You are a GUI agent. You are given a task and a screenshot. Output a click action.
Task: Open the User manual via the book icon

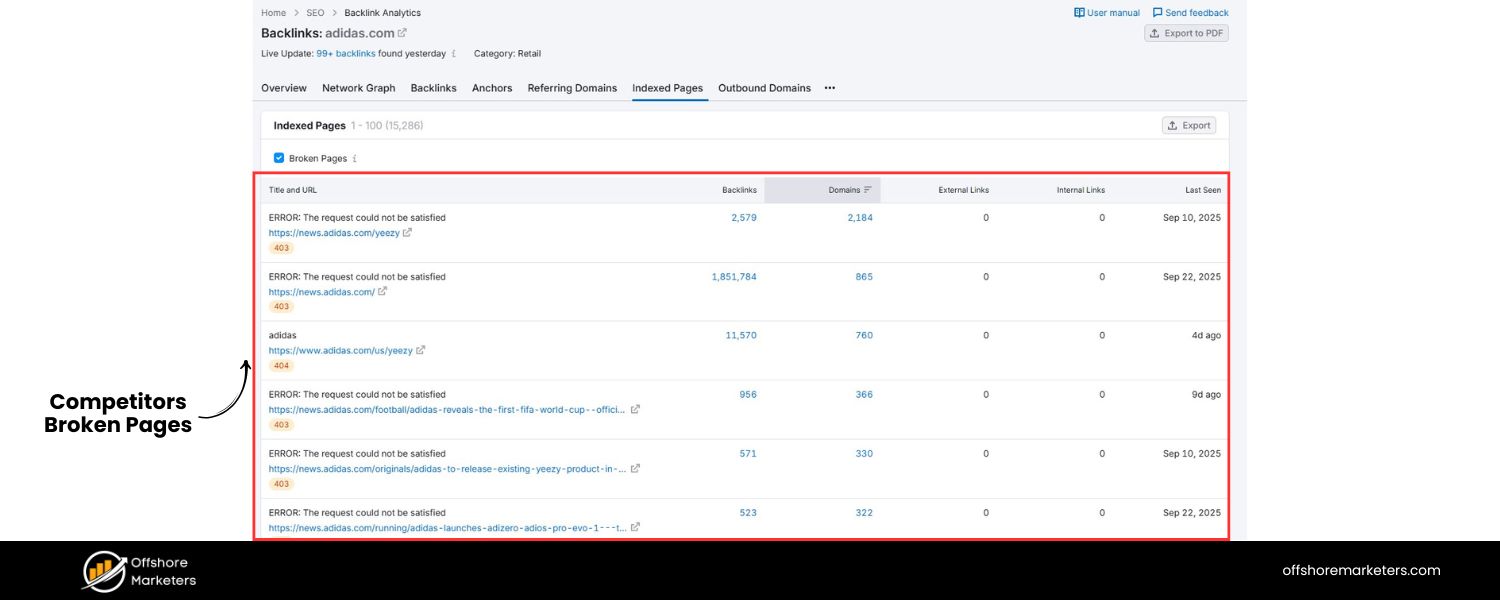[x=1078, y=12]
